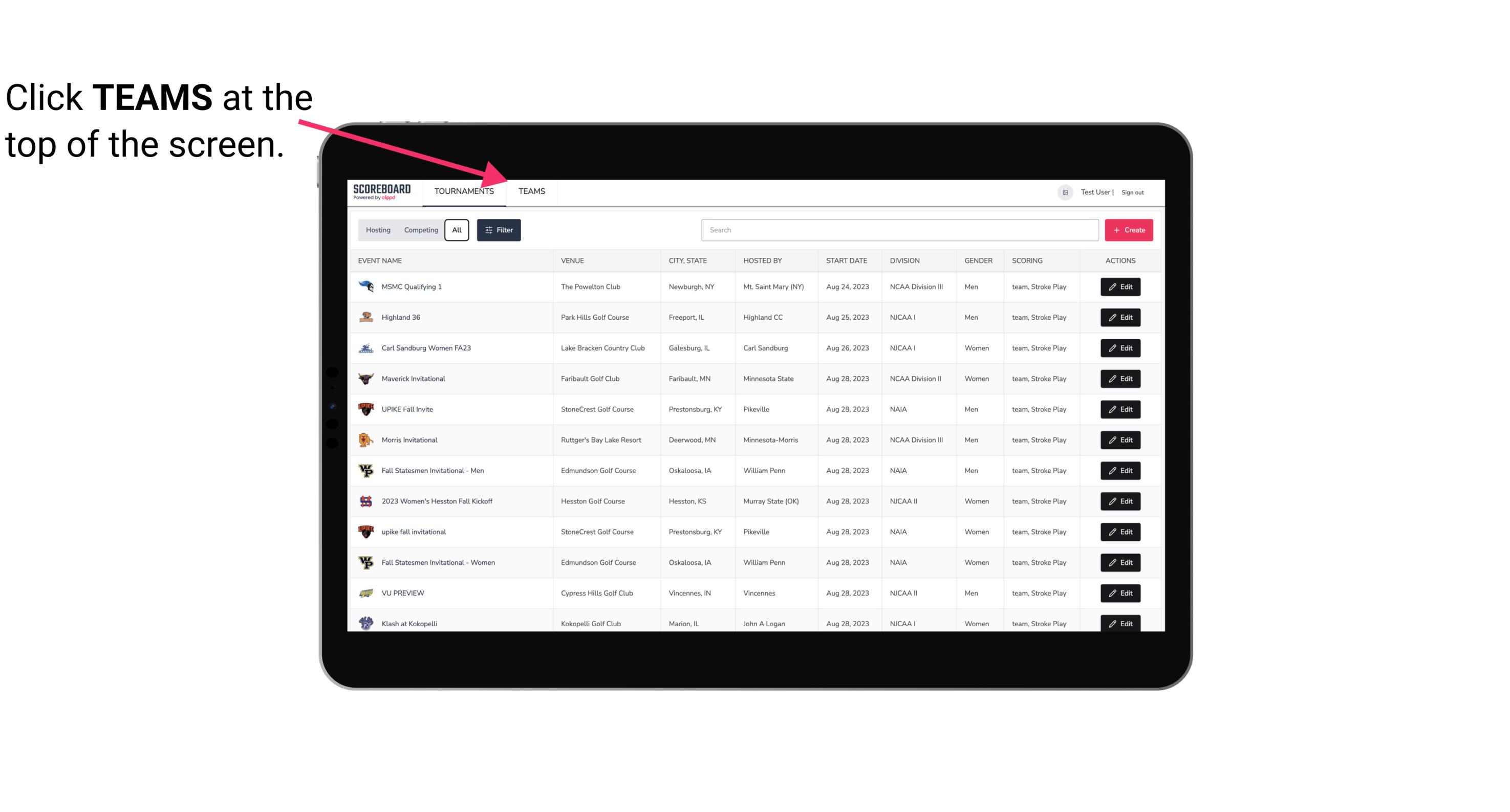
Task: Click the settings gear icon top right
Action: pos(1064,192)
